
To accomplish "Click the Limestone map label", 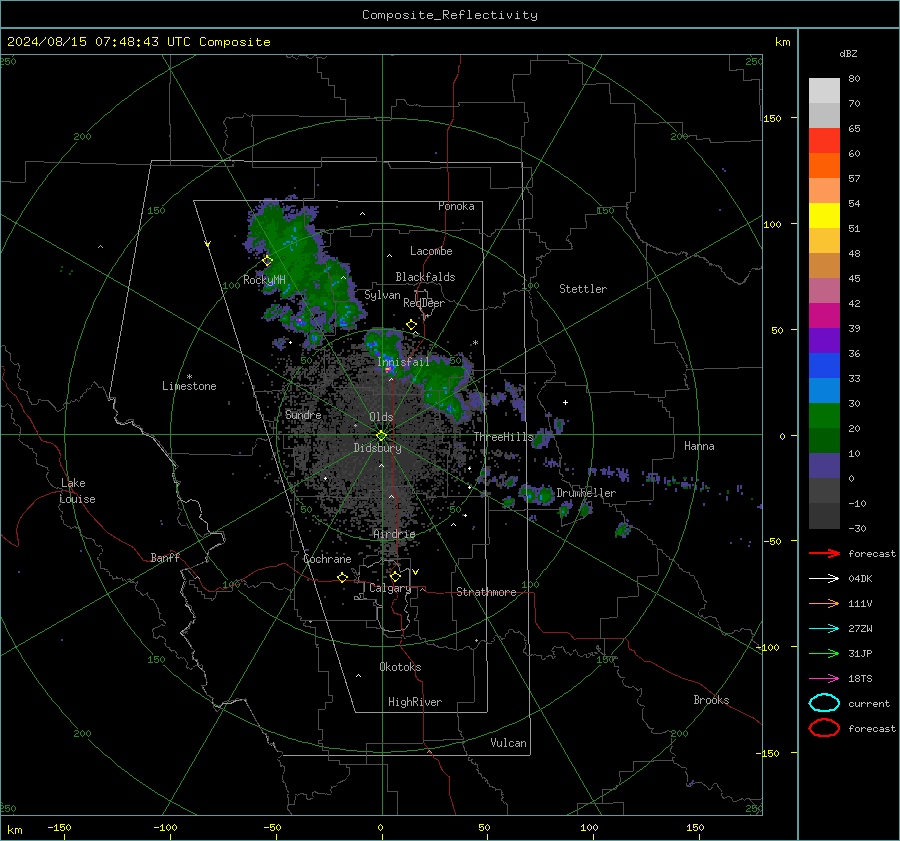I will 189,386.
